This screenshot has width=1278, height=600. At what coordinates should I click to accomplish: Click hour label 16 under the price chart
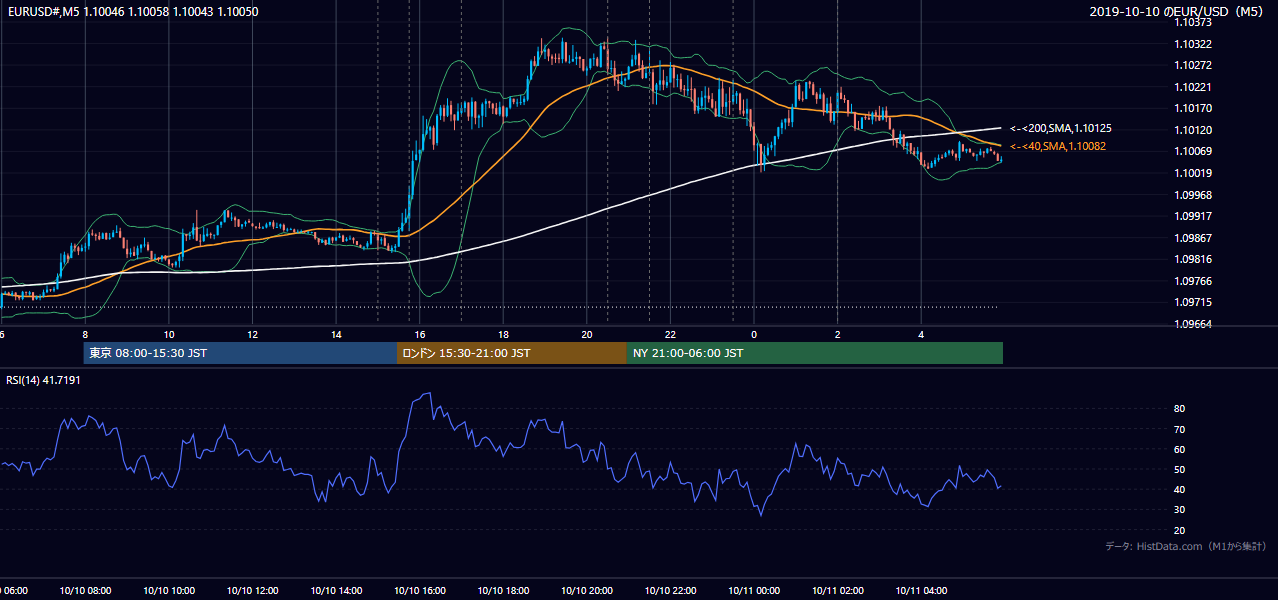point(420,335)
